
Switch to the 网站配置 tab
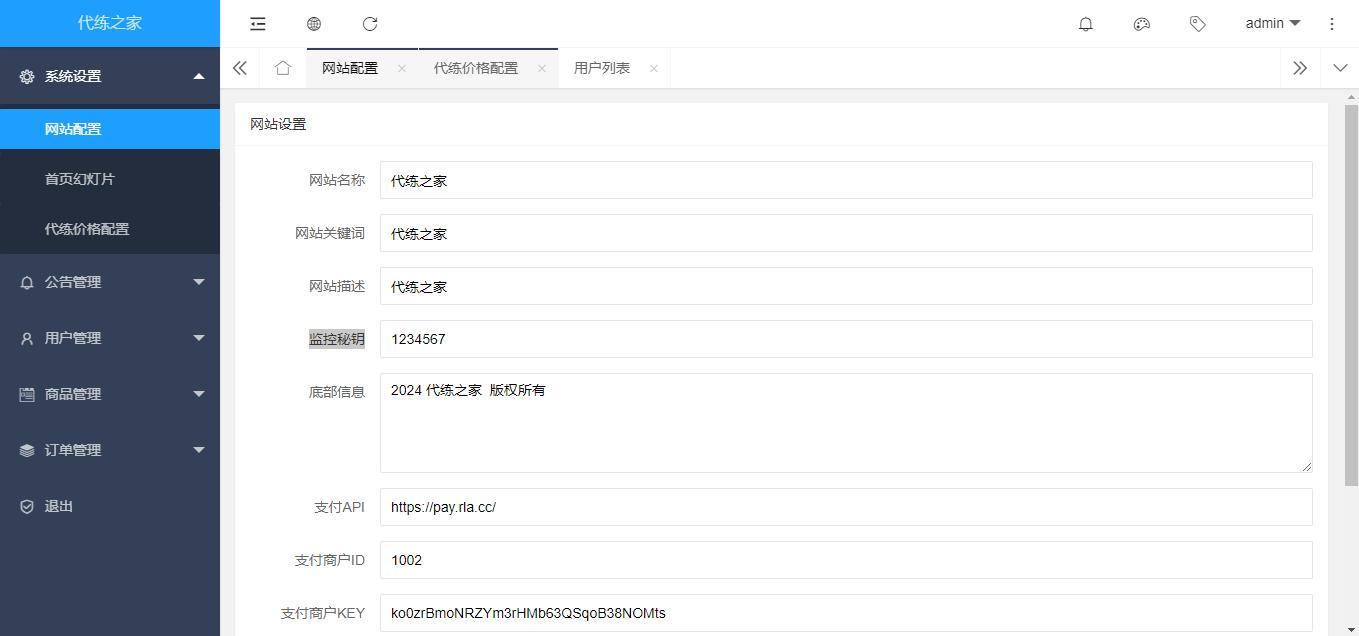click(350, 68)
